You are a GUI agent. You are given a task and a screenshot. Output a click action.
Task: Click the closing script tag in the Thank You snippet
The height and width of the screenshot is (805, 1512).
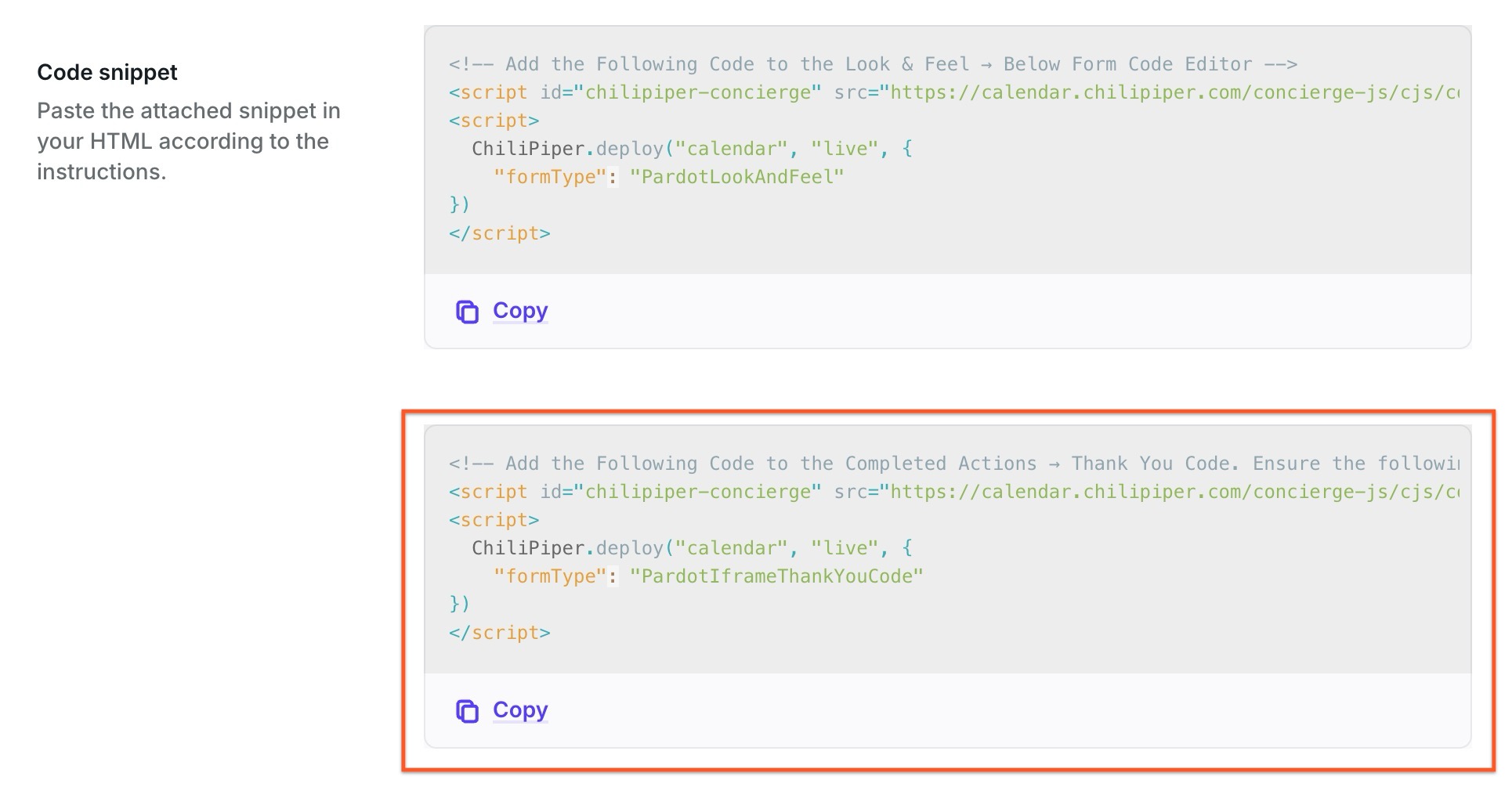499,633
